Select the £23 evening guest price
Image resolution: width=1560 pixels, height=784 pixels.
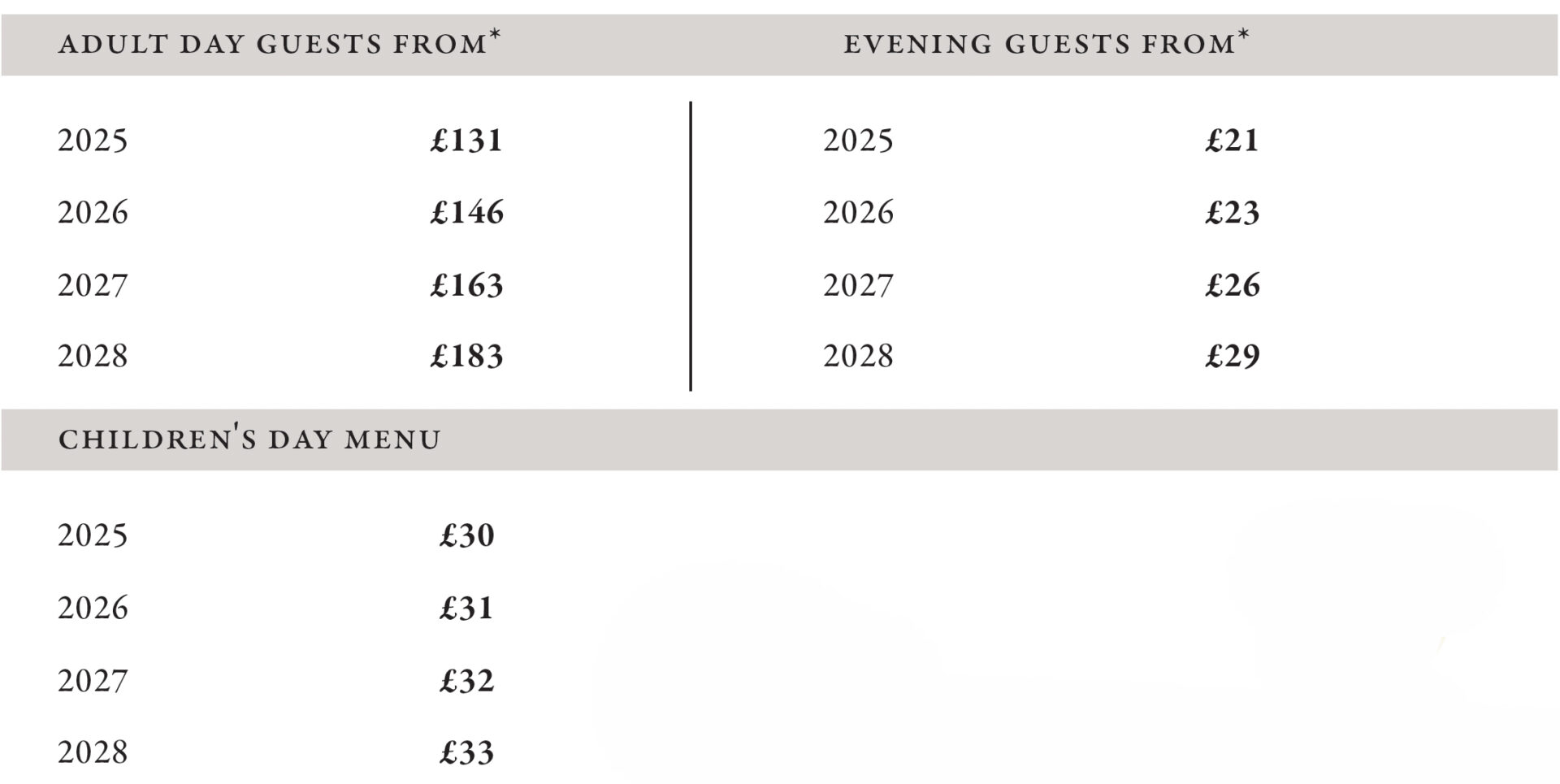pyautogui.click(x=1233, y=212)
